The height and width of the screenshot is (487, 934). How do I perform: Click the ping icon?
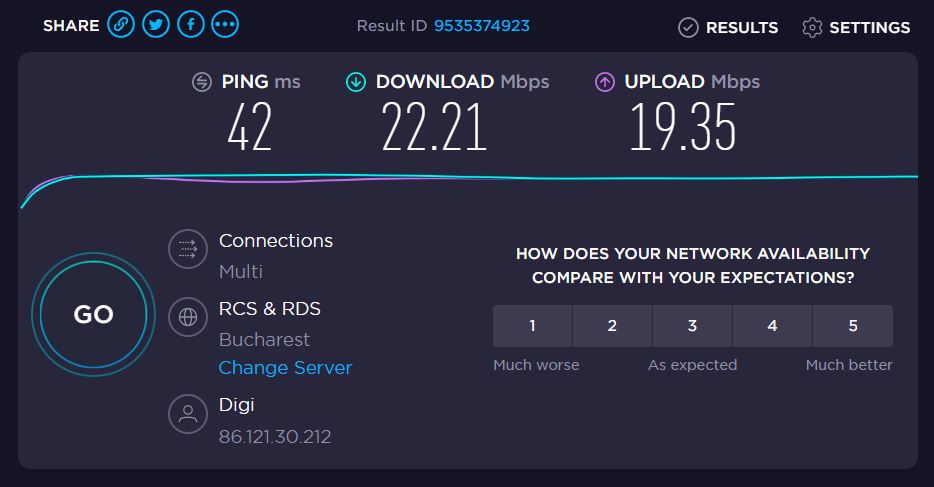(x=203, y=82)
